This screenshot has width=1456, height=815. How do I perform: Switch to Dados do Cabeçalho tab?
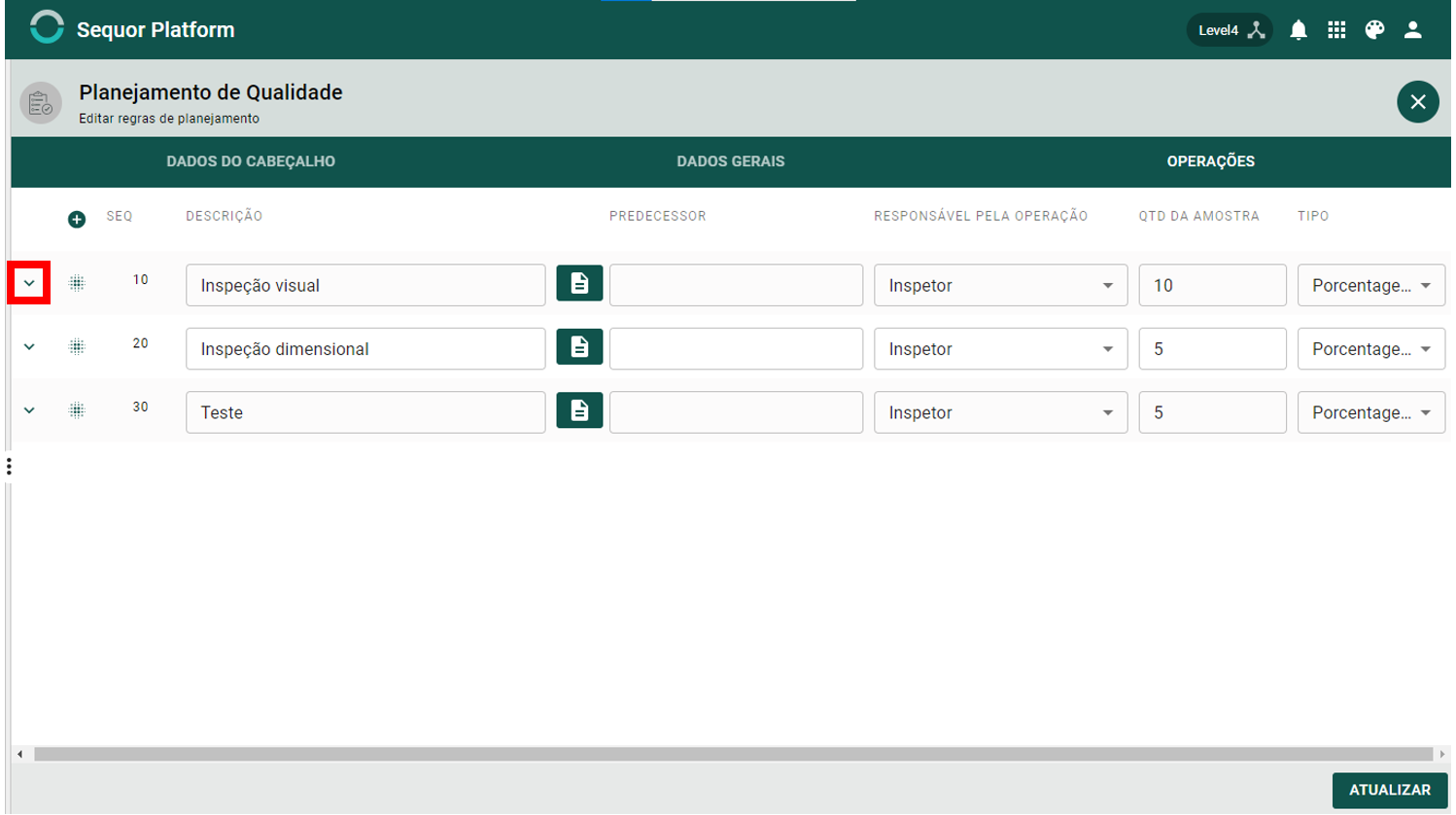251,161
